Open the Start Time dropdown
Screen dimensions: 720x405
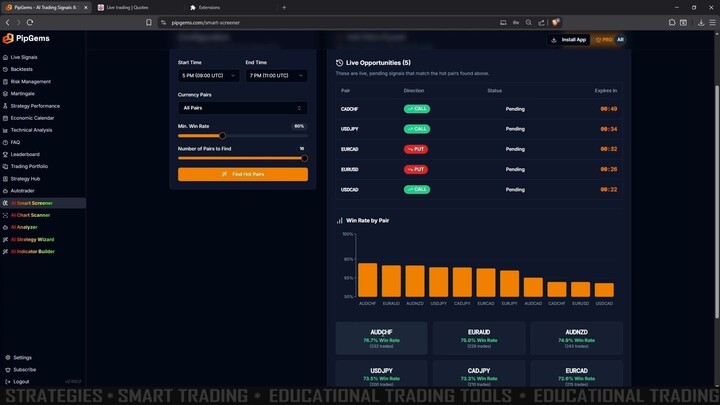coord(208,75)
